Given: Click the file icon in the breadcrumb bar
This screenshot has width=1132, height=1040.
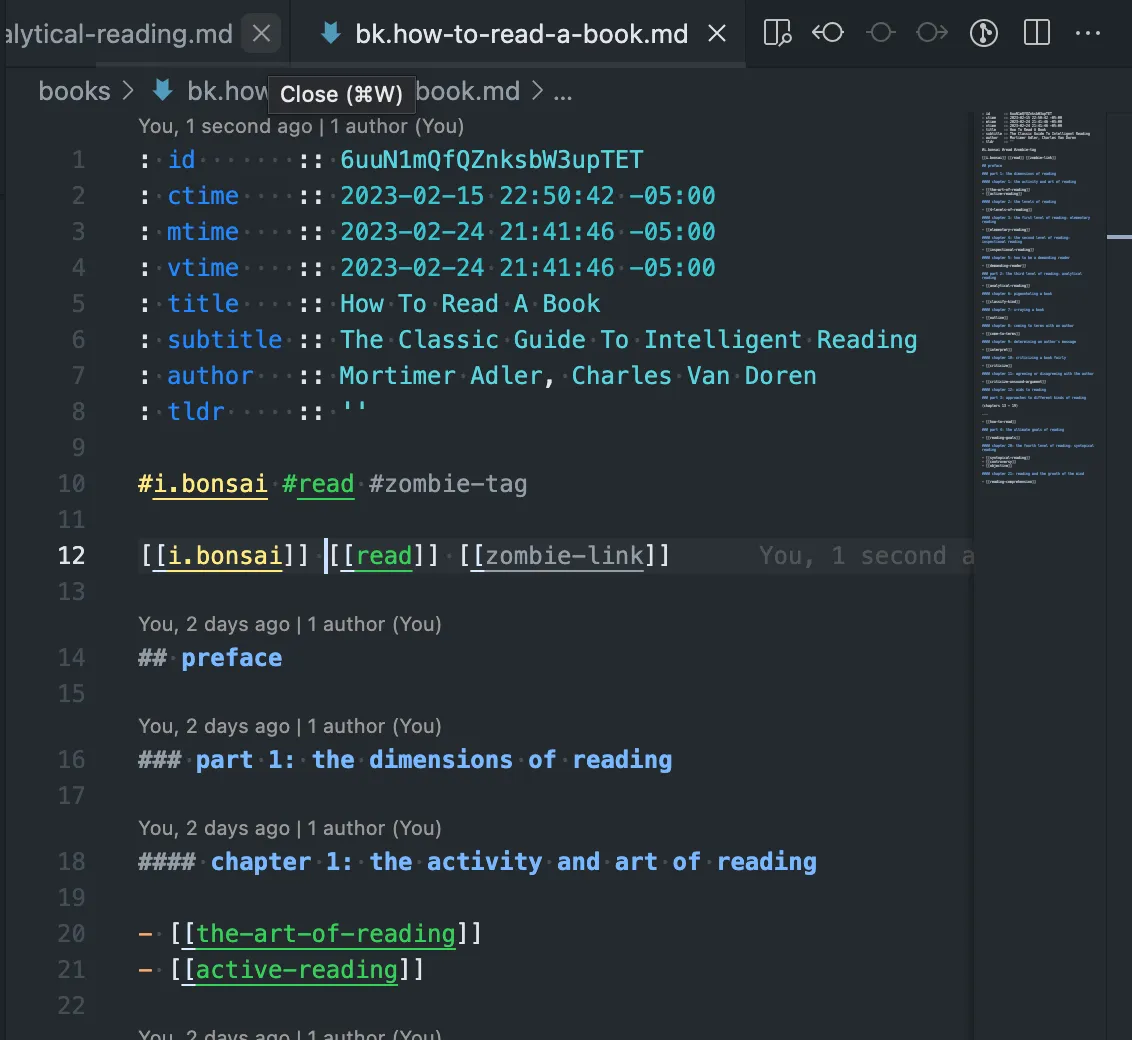Looking at the screenshot, I should click(x=161, y=91).
